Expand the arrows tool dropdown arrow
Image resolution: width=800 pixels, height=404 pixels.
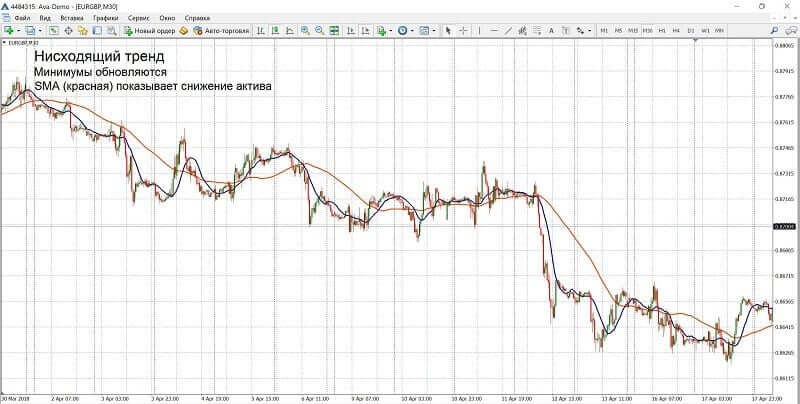590,31
